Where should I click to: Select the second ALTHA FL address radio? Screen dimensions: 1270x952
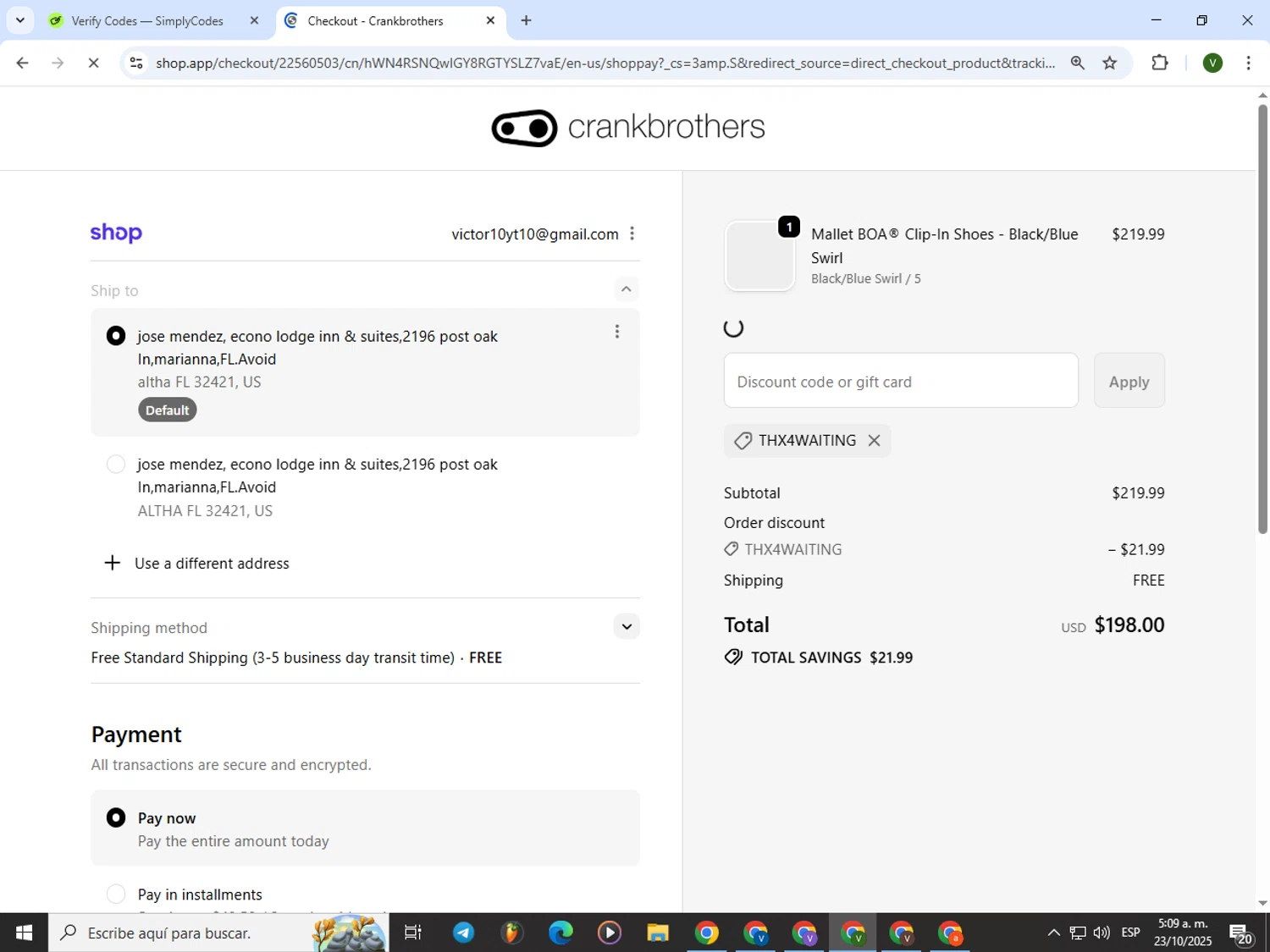116,464
